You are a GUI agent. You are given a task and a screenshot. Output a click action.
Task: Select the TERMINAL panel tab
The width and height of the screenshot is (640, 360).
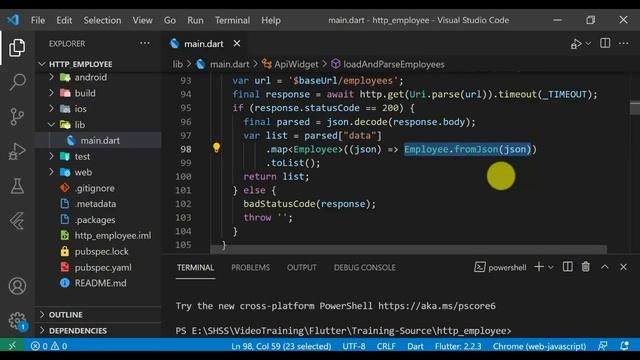click(x=195, y=267)
